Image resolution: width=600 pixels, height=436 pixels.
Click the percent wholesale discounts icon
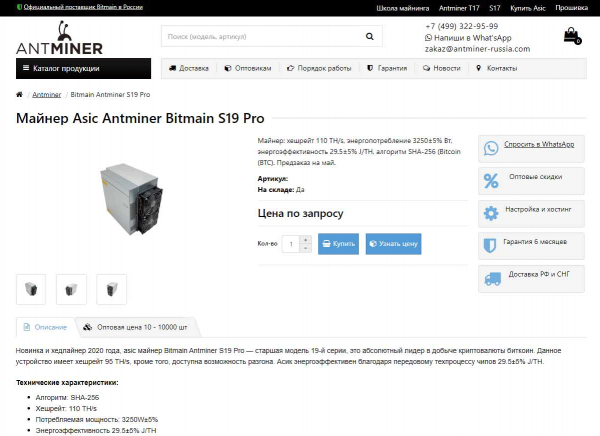click(491, 181)
